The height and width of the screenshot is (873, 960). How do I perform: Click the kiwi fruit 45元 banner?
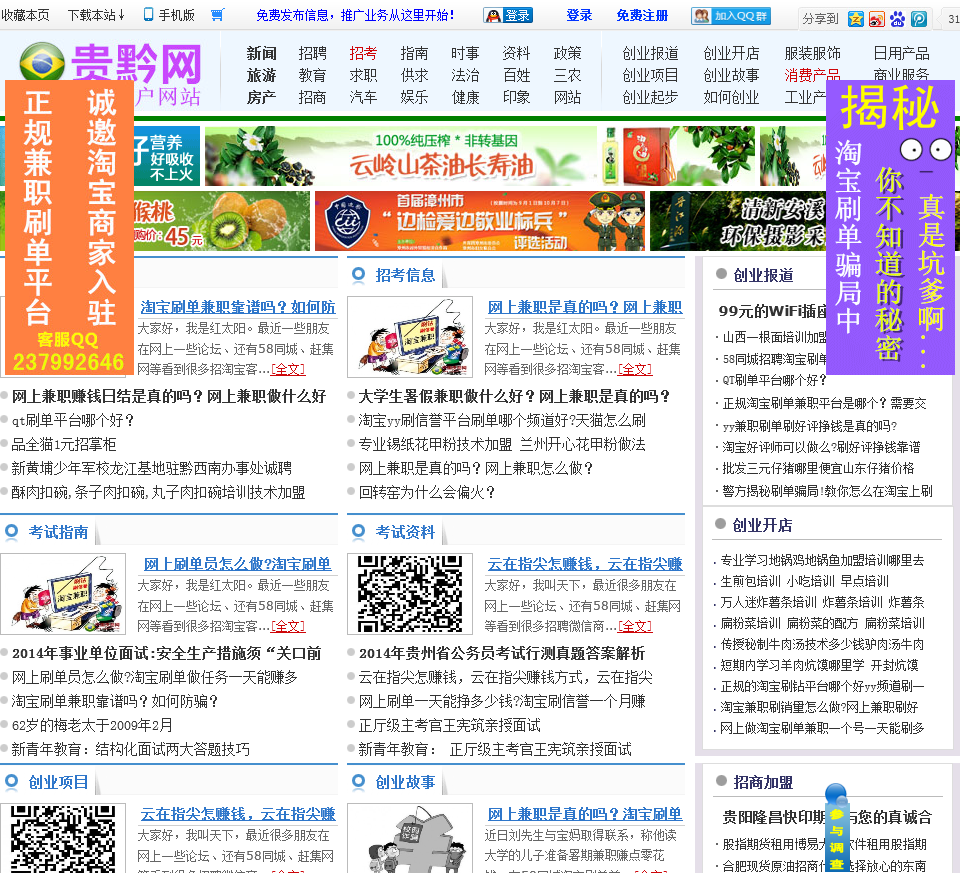(222, 221)
